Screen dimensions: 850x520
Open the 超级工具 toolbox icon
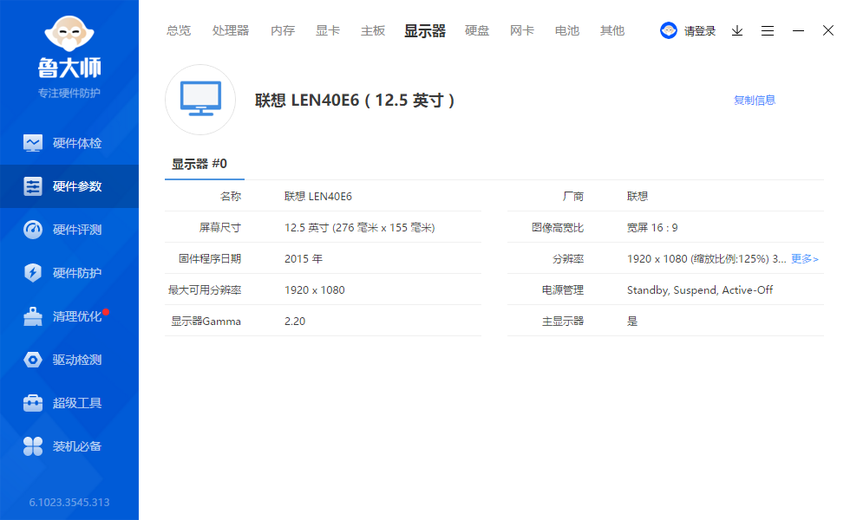[x=33, y=403]
